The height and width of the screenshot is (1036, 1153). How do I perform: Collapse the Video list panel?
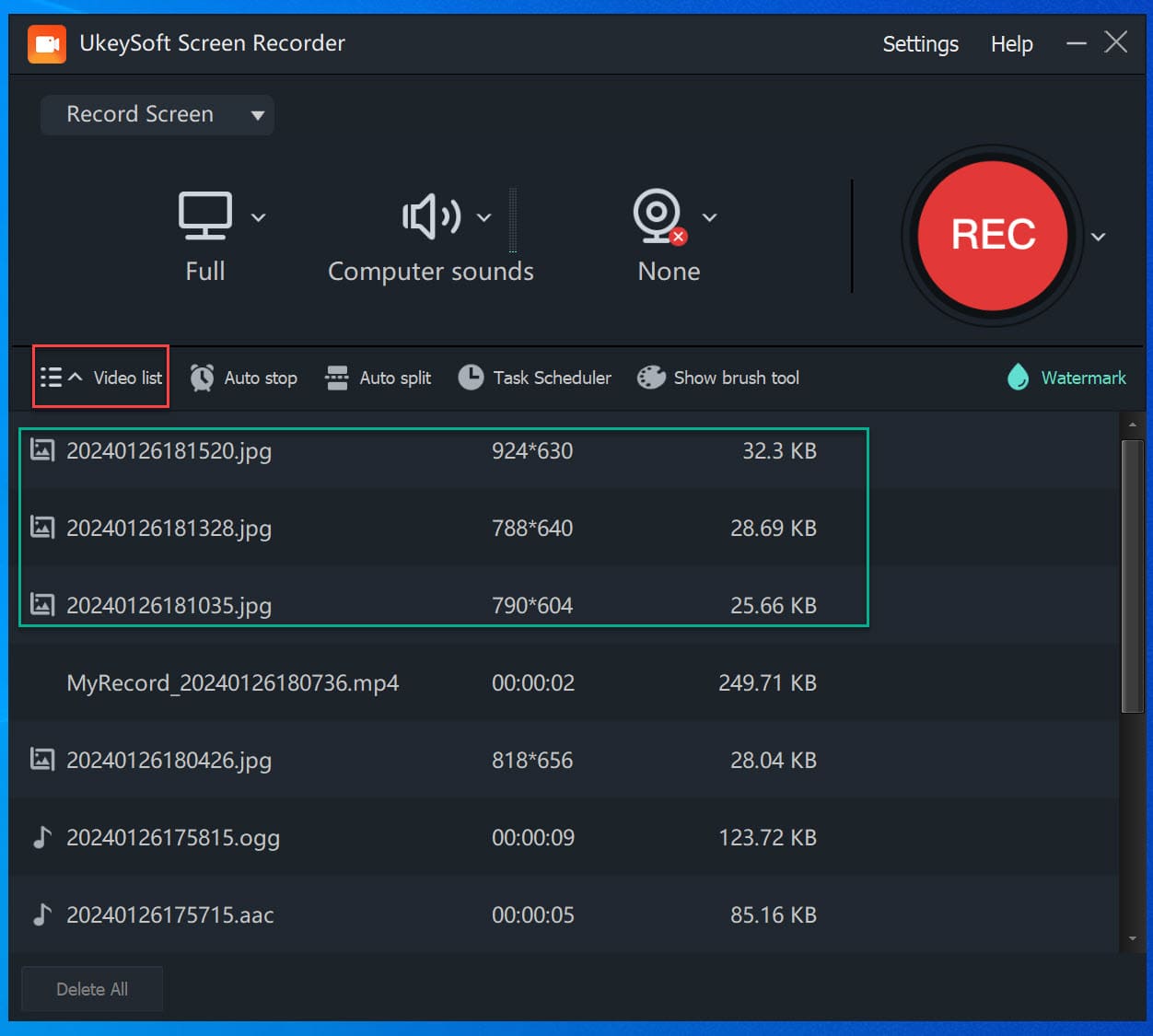point(101,378)
